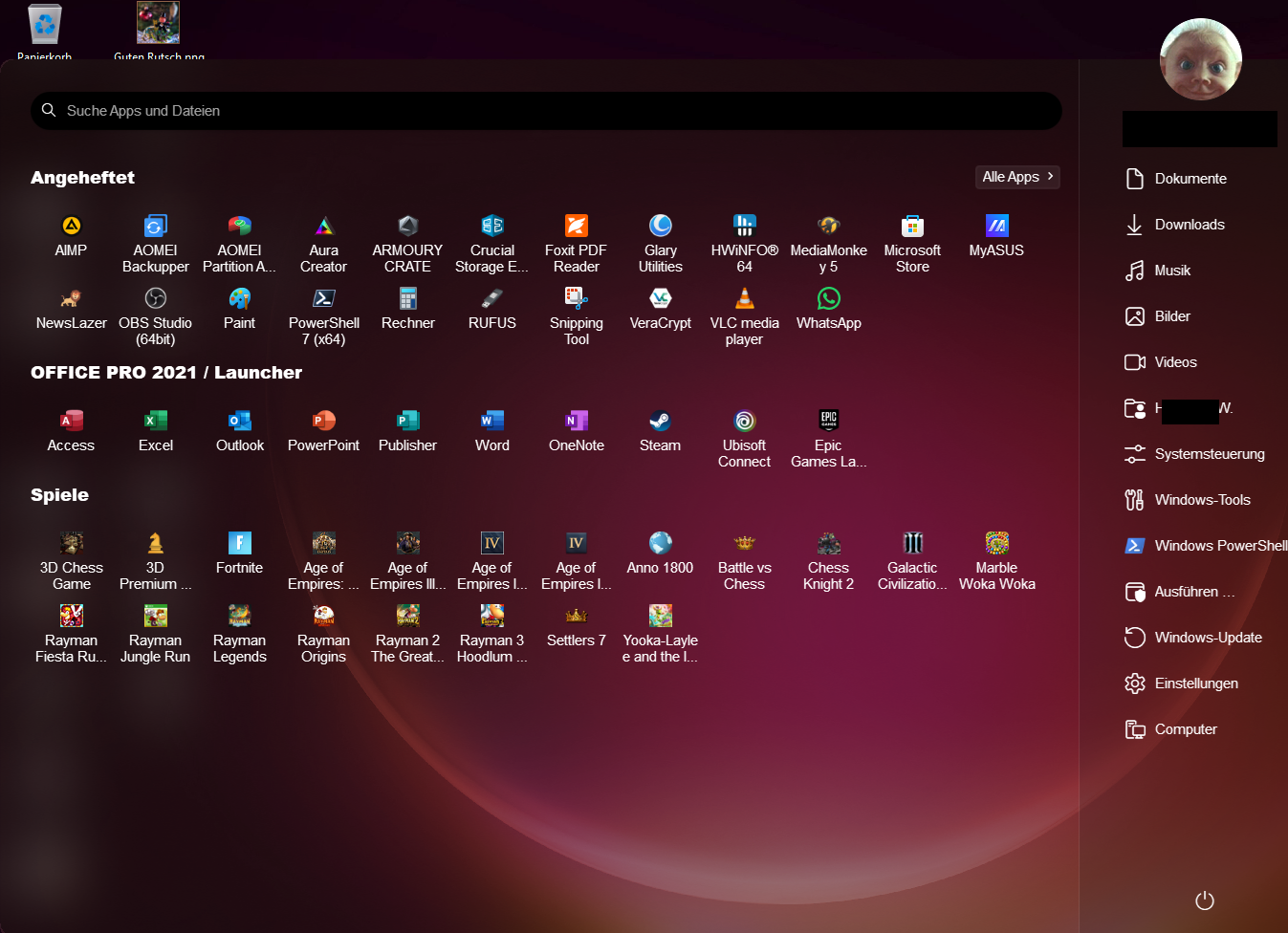Open the Snipping Tool
This screenshot has height=933, width=1288.
tap(576, 316)
